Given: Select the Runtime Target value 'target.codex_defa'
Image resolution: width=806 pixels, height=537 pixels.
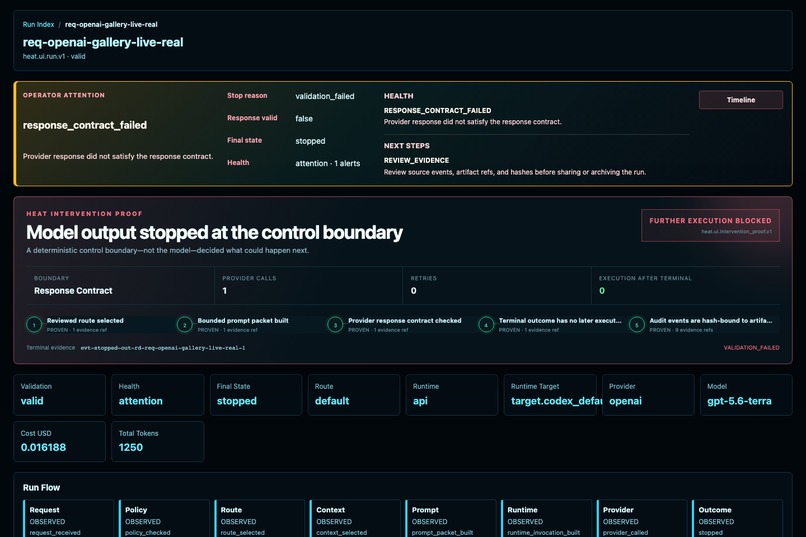Looking at the screenshot, I should 556,401.
